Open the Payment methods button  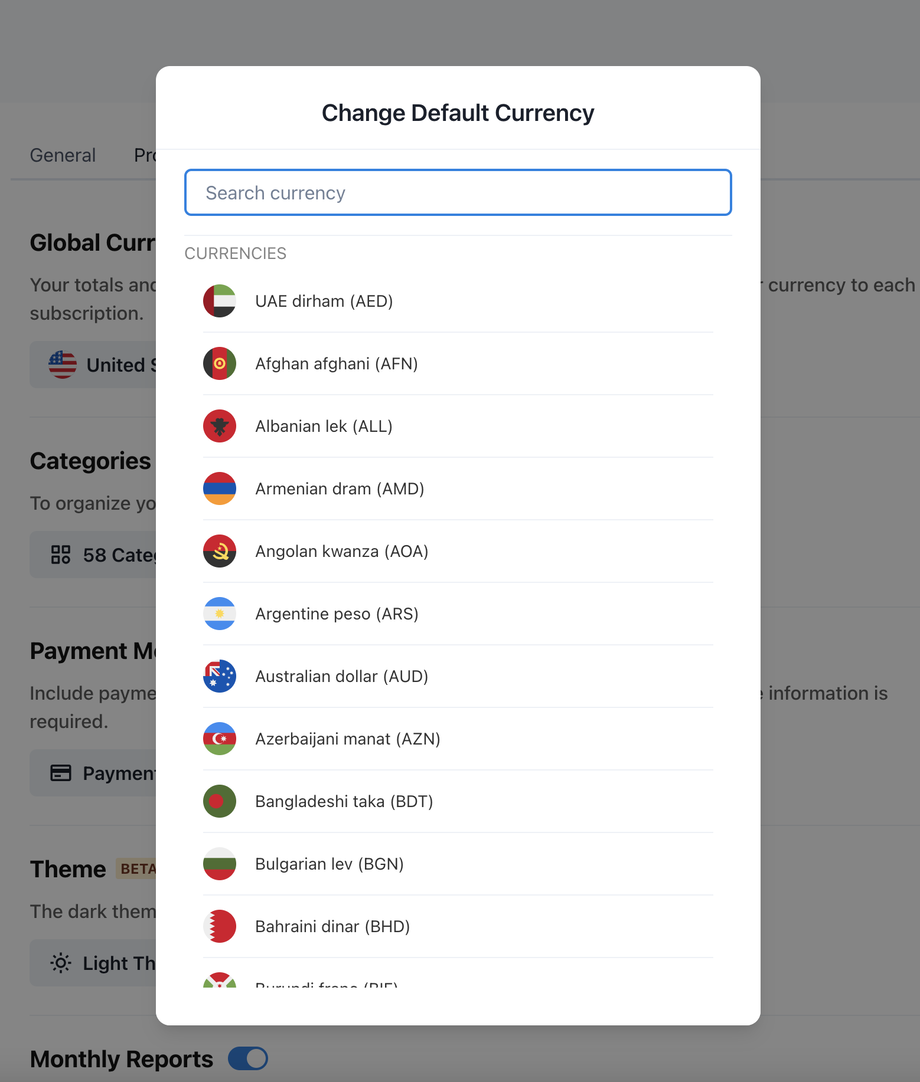(x=95, y=773)
